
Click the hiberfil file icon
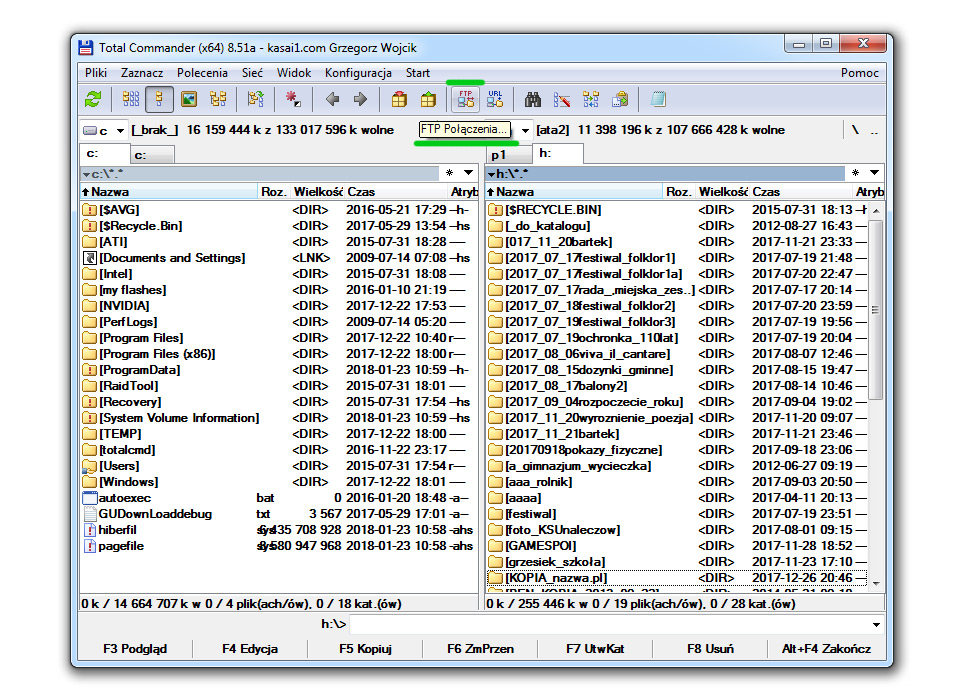90,530
